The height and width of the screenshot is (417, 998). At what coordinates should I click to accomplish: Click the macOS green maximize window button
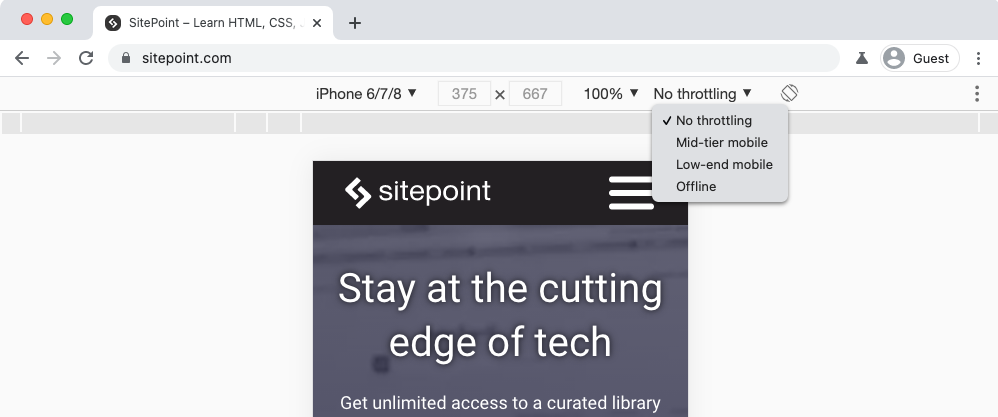pos(67,19)
